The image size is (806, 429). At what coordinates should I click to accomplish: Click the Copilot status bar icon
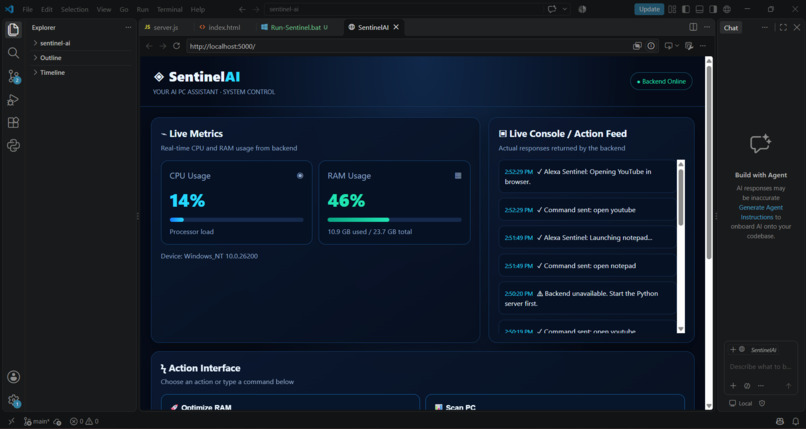[x=780, y=421]
